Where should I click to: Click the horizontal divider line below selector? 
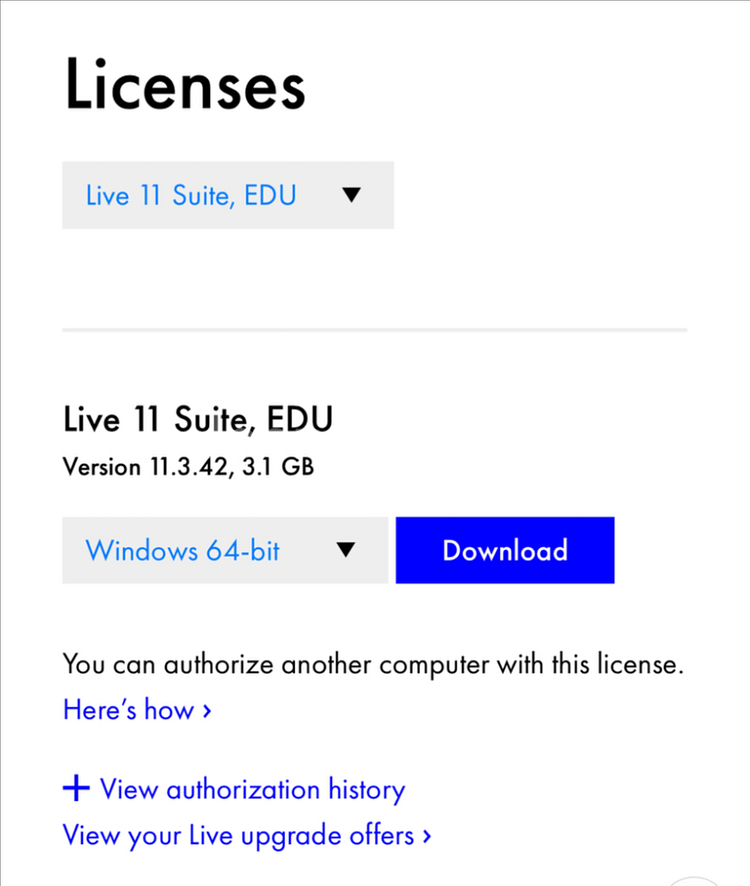(x=375, y=329)
